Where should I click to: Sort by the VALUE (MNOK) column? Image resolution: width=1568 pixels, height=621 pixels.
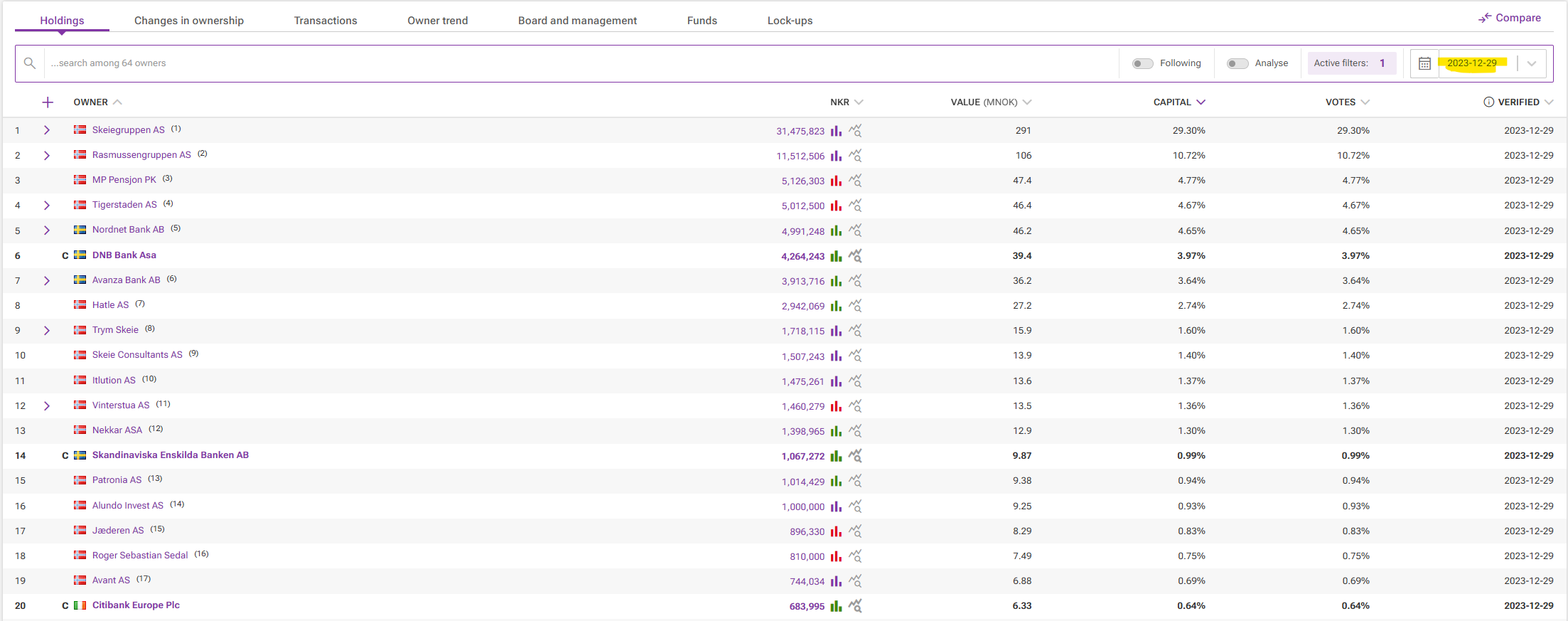pos(991,102)
